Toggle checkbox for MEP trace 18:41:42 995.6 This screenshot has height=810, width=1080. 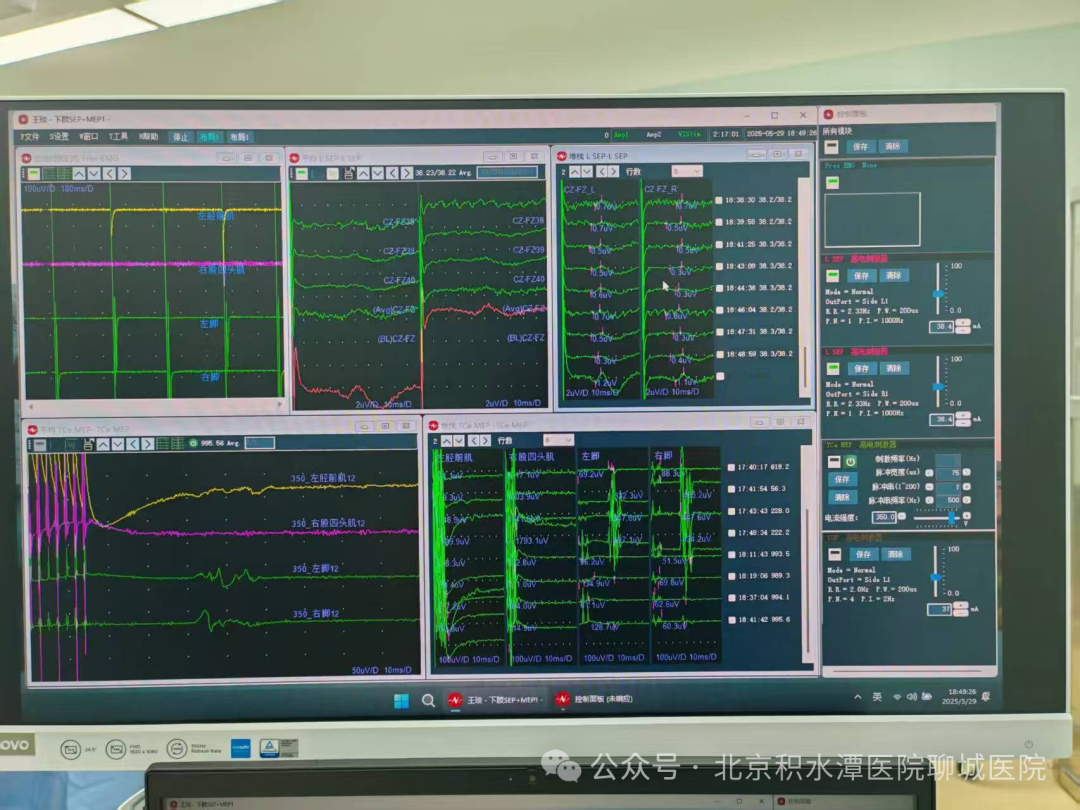click(731, 620)
